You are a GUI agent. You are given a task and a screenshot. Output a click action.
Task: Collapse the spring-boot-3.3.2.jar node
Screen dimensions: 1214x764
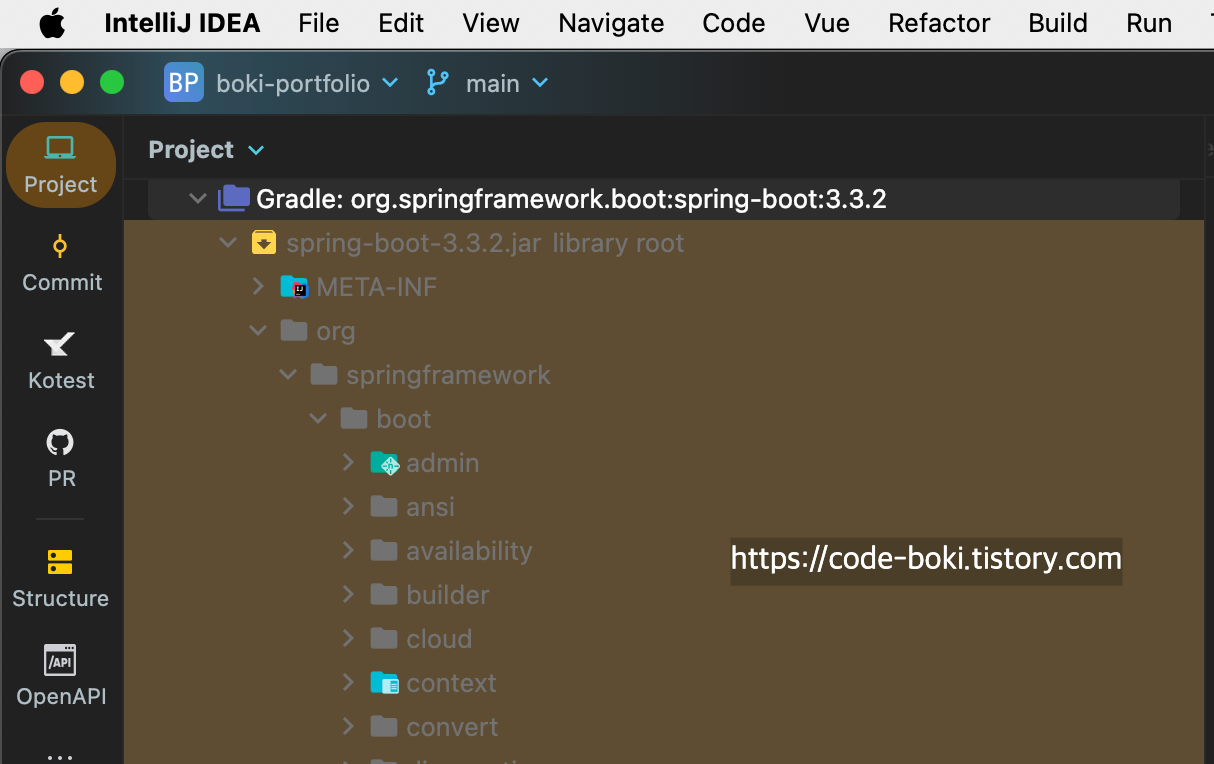coord(228,243)
